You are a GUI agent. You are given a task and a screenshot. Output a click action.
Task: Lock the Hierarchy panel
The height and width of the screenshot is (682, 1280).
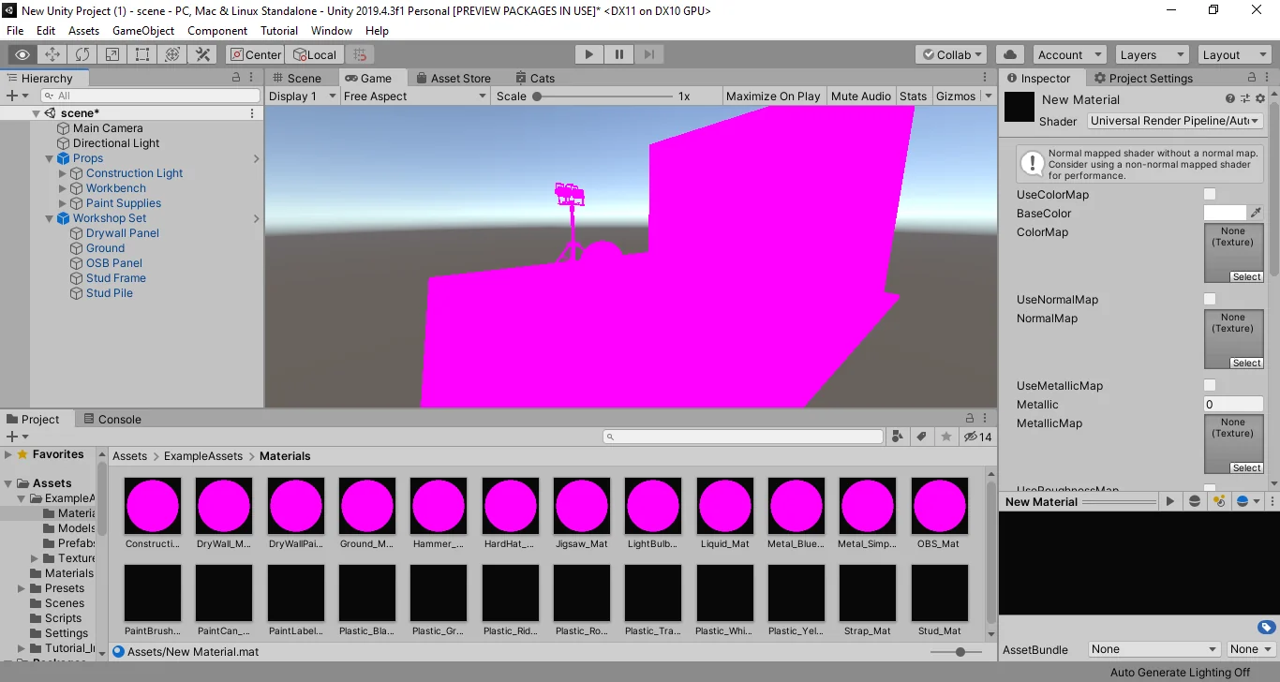pos(236,78)
